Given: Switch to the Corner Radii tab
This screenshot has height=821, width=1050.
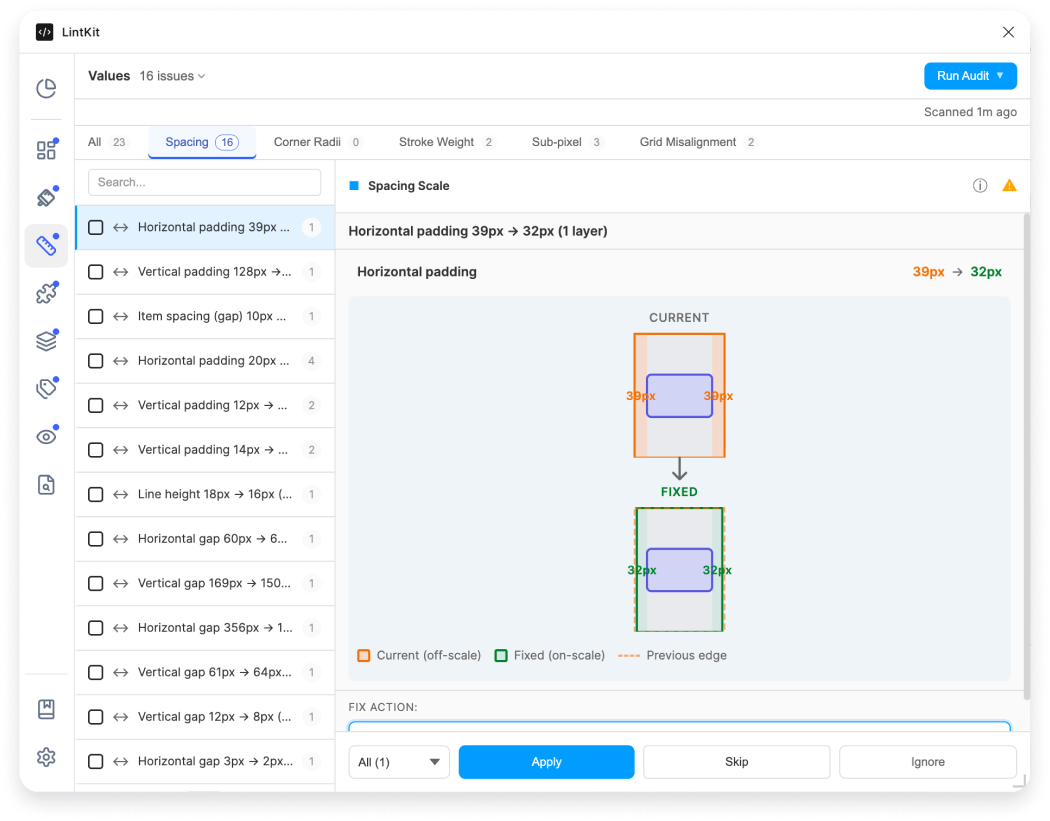Looking at the screenshot, I should pyautogui.click(x=317, y=142).
